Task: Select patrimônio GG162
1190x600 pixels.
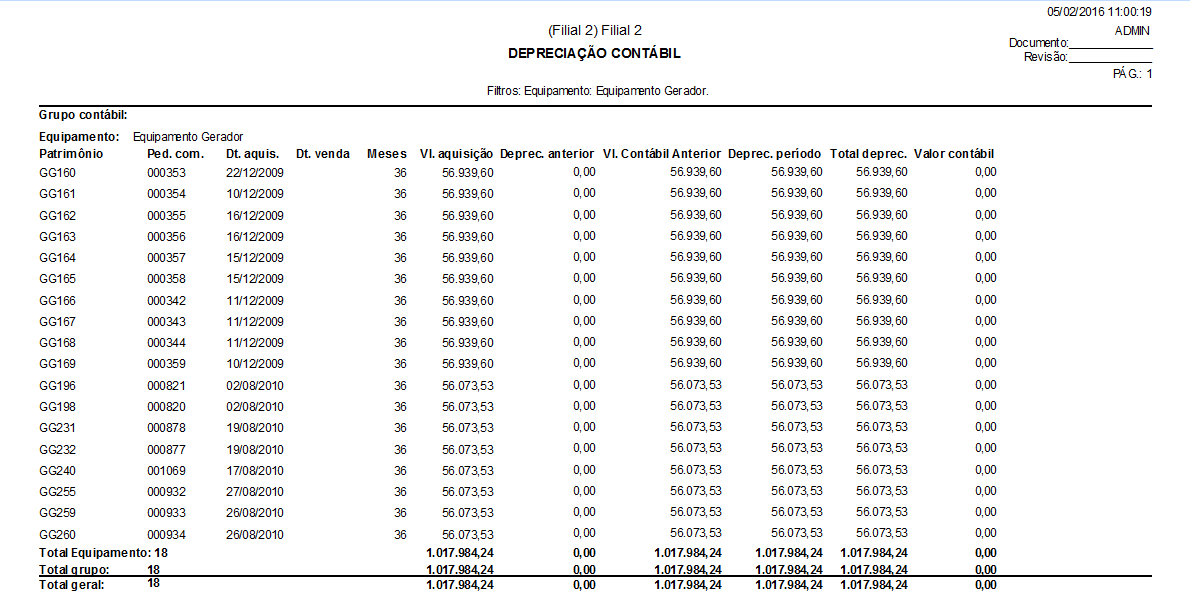Action: pos(57,215)
